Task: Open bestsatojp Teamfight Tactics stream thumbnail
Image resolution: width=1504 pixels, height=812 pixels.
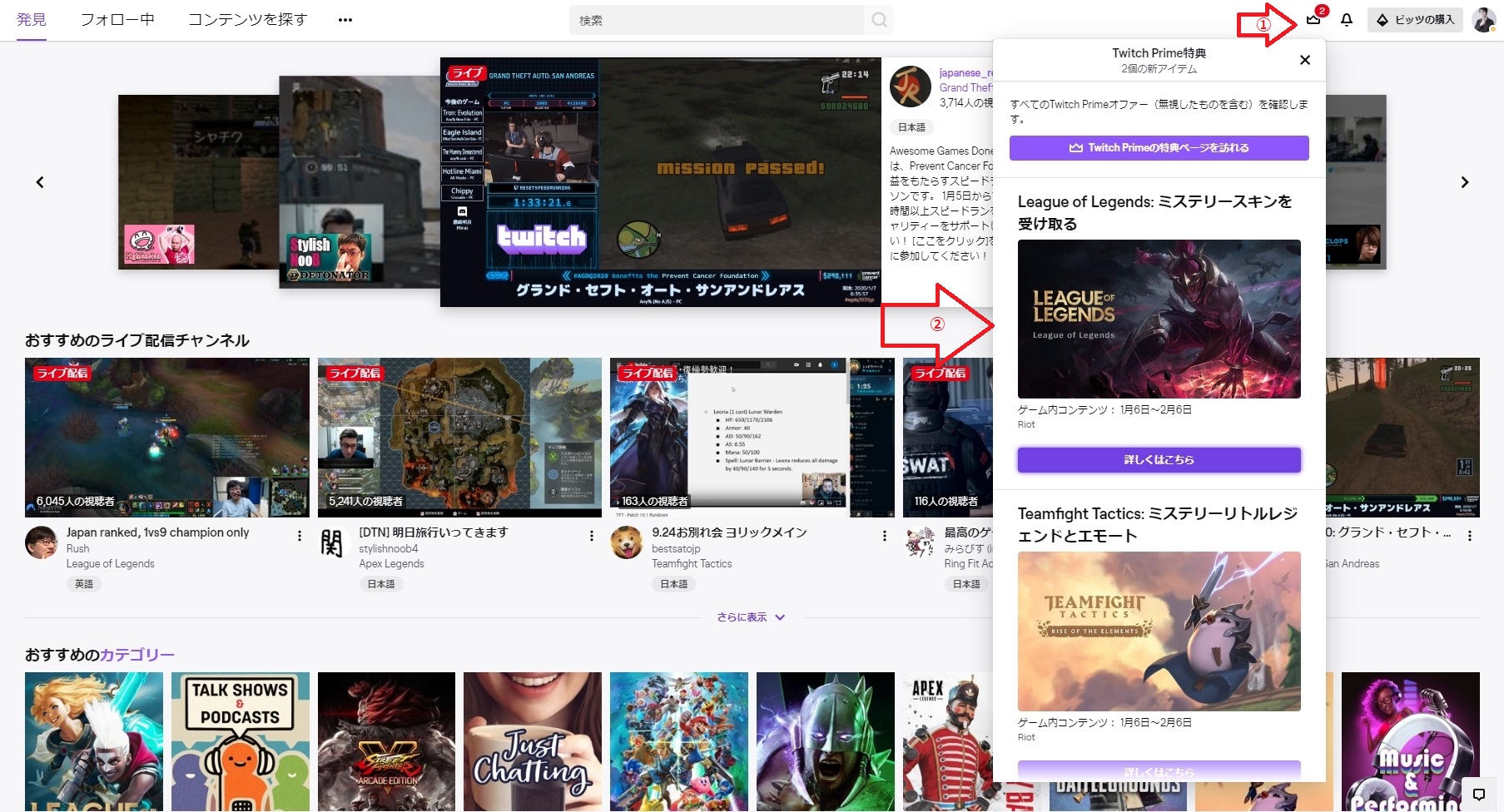Action: 752,438
